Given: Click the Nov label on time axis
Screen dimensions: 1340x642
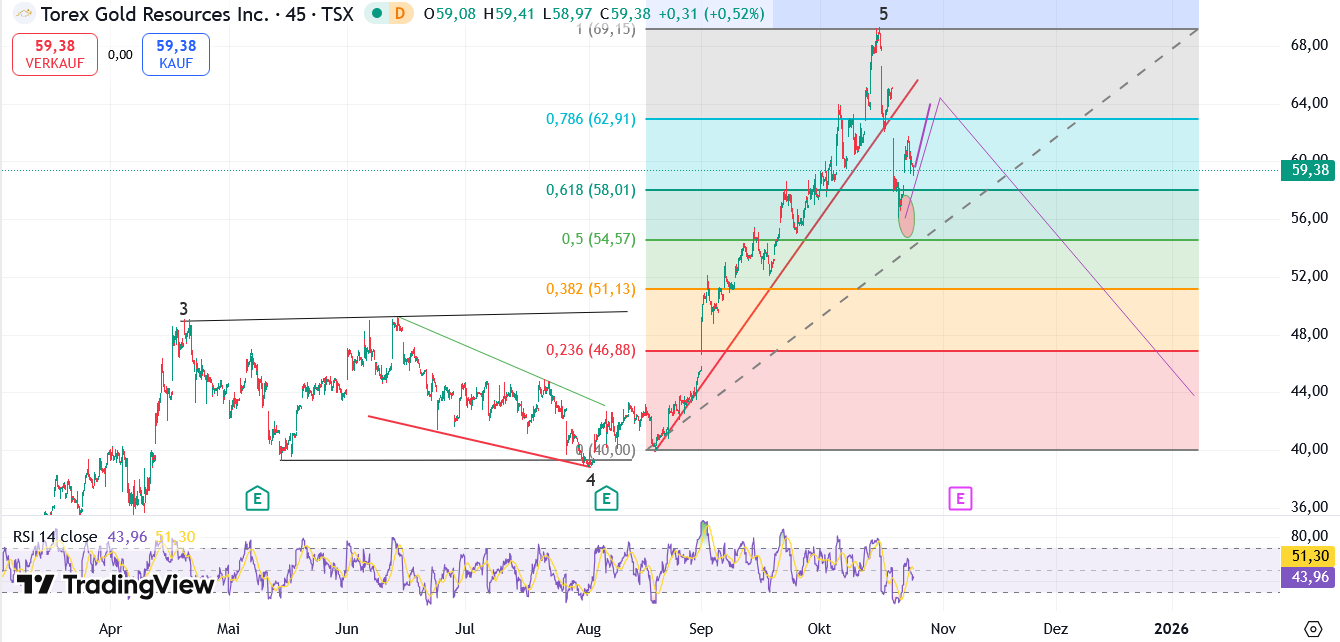Looking at the screenshot, I should (x=943, y=629).
